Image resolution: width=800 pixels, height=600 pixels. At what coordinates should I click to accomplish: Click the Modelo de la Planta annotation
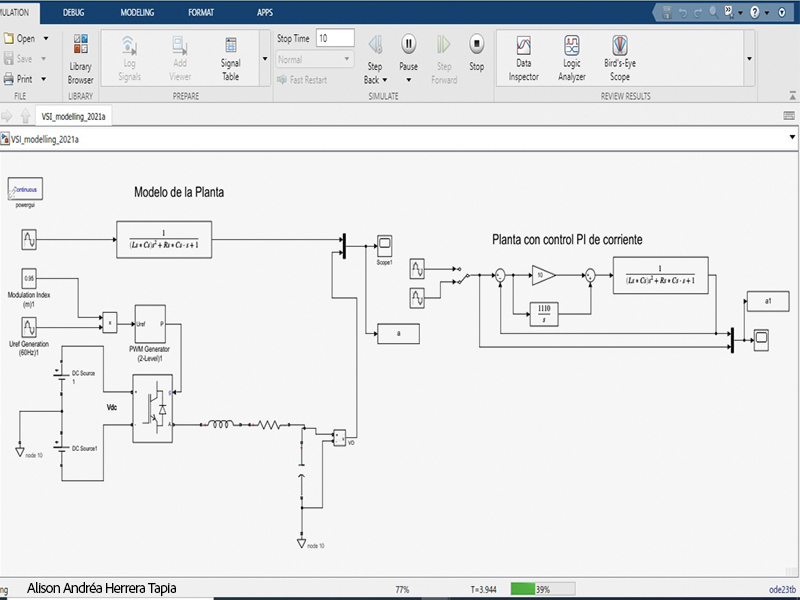coord(179,192)
